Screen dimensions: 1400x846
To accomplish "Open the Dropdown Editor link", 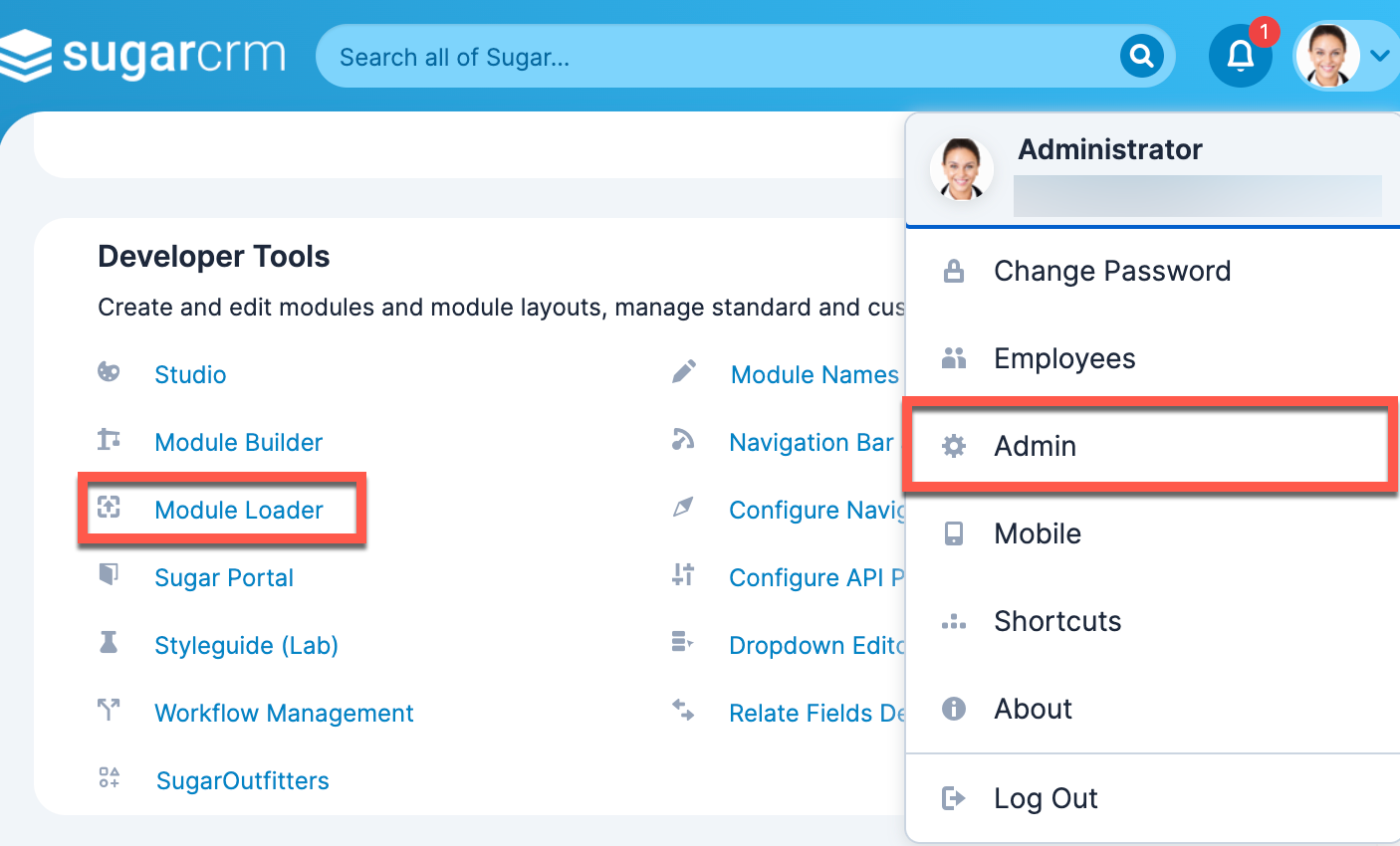I will coord(817,645).
